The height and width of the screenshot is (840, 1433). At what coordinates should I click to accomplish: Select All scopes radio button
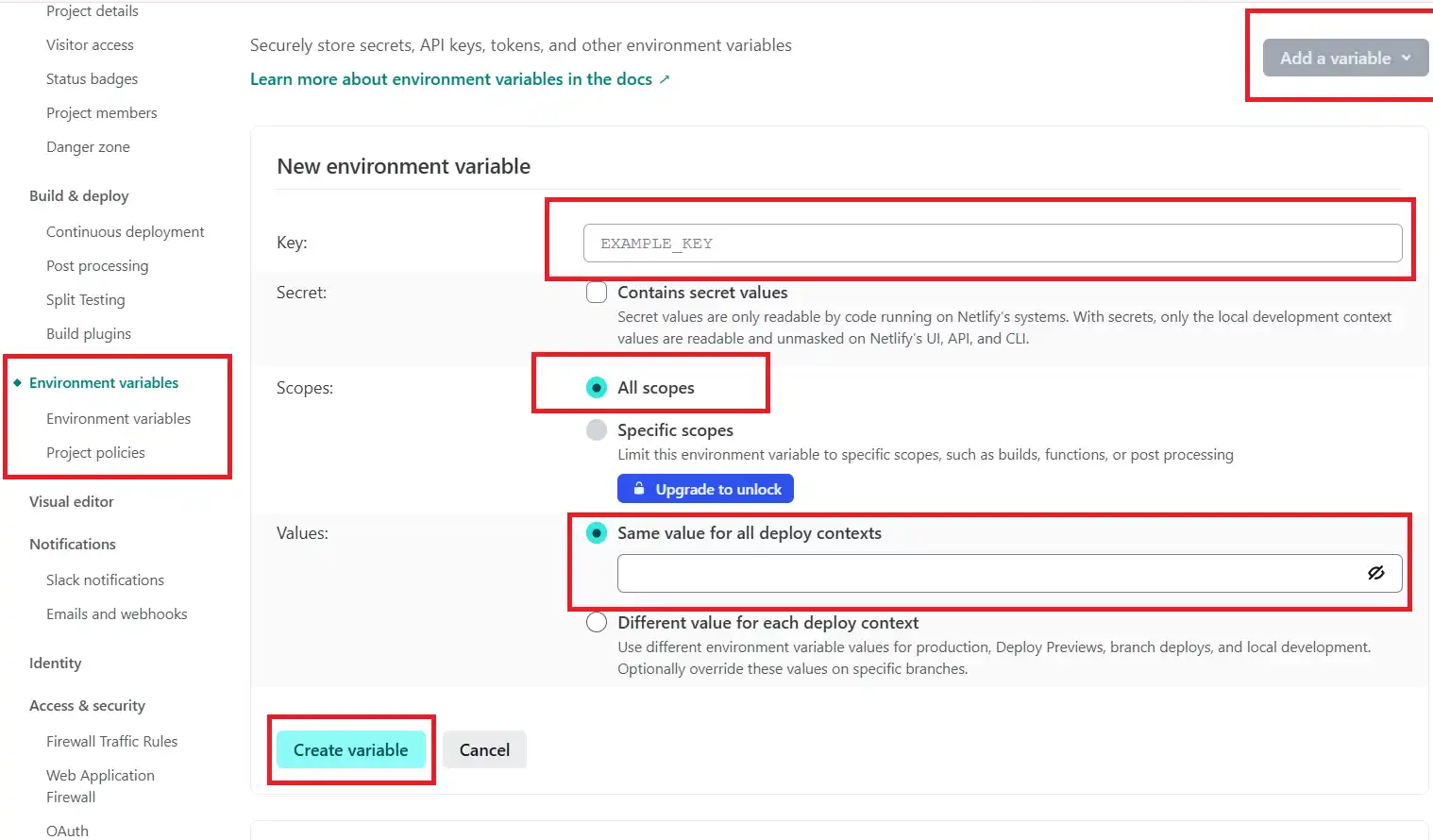pos(597,388)
